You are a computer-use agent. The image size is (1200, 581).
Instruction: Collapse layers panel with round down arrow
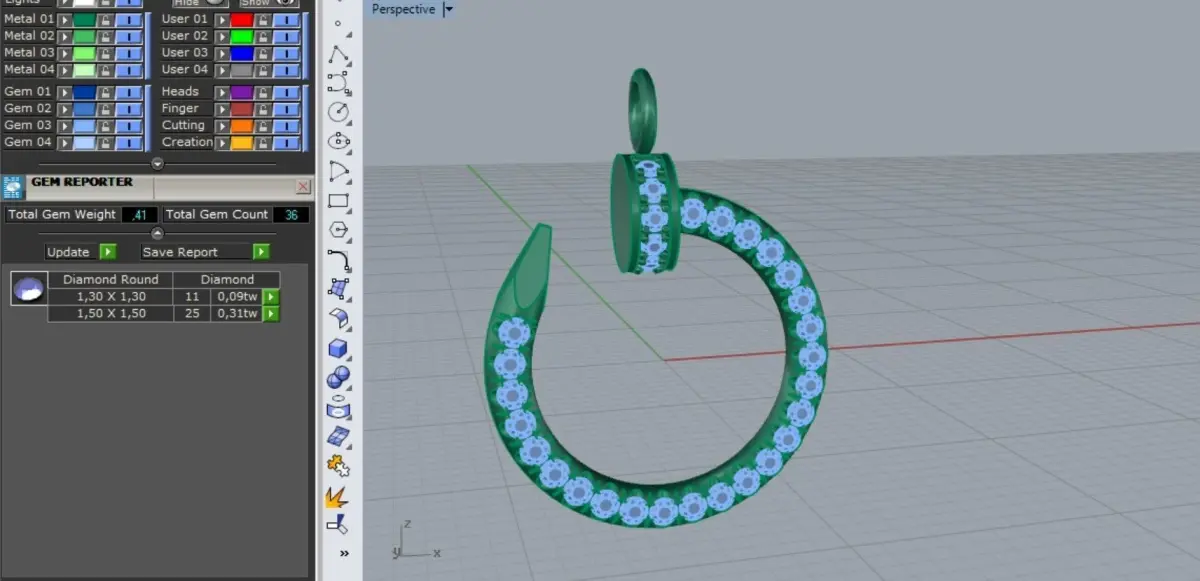[x=157, y=163]
